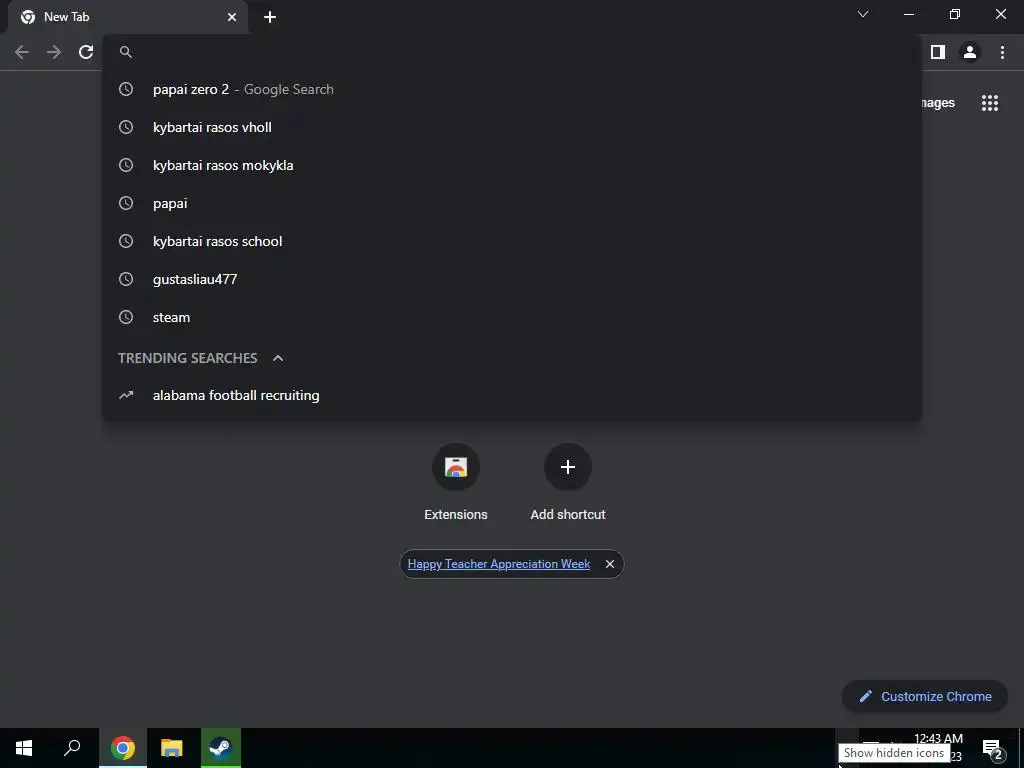This screenshot has height=768, width=1024.
Task: Select suggestion 'kybartai rasos vholl'
Action: click(x=512, y=127)
